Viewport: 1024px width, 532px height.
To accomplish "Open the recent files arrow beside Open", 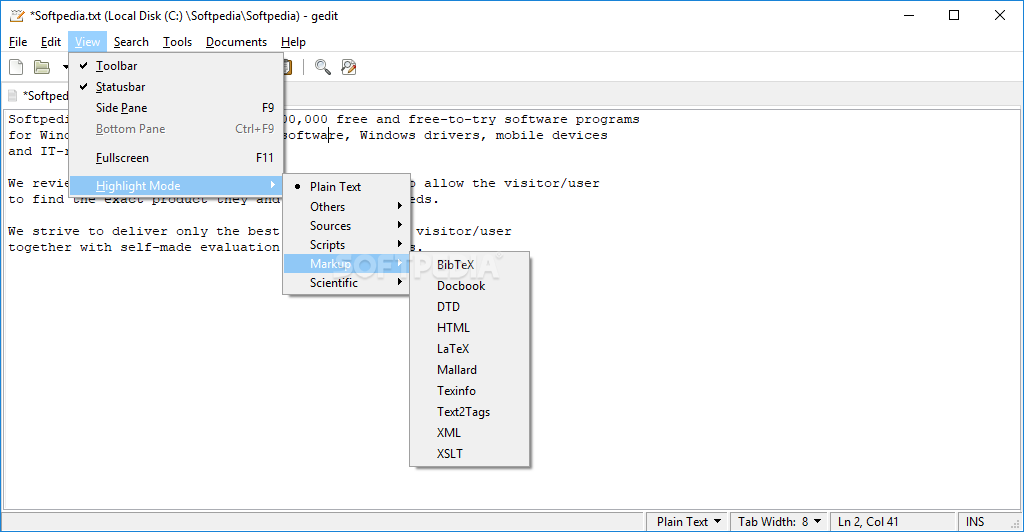I will pos(65,67).
